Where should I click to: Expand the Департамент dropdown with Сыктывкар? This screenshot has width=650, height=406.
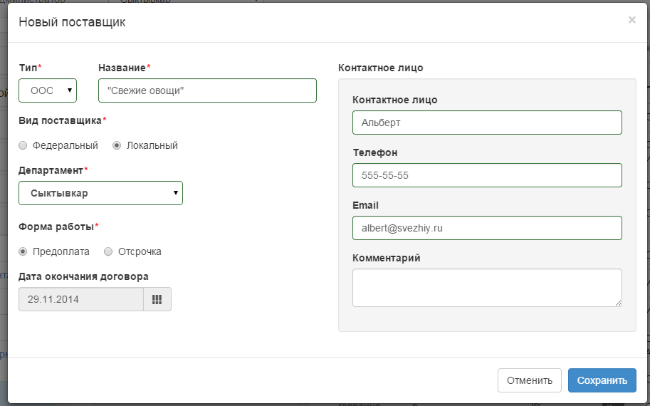101,193
